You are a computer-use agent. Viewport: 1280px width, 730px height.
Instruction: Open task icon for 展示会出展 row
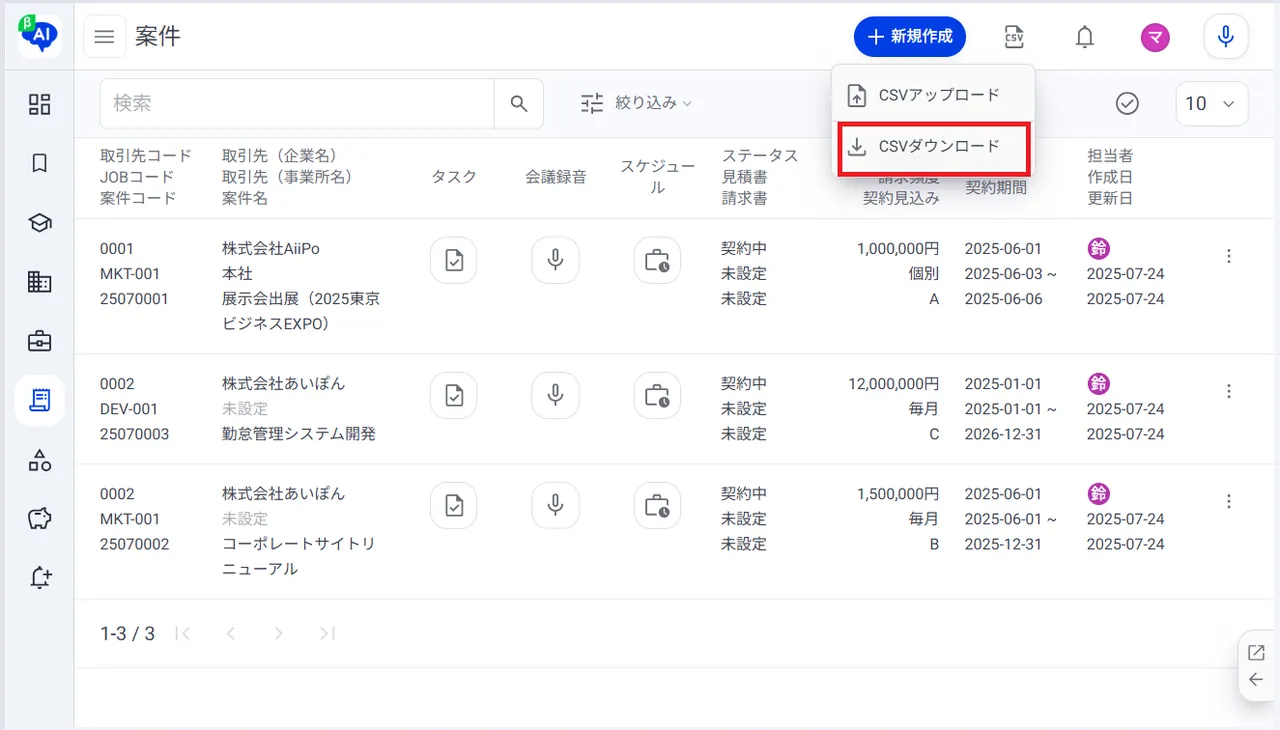[x=454, y=261]
